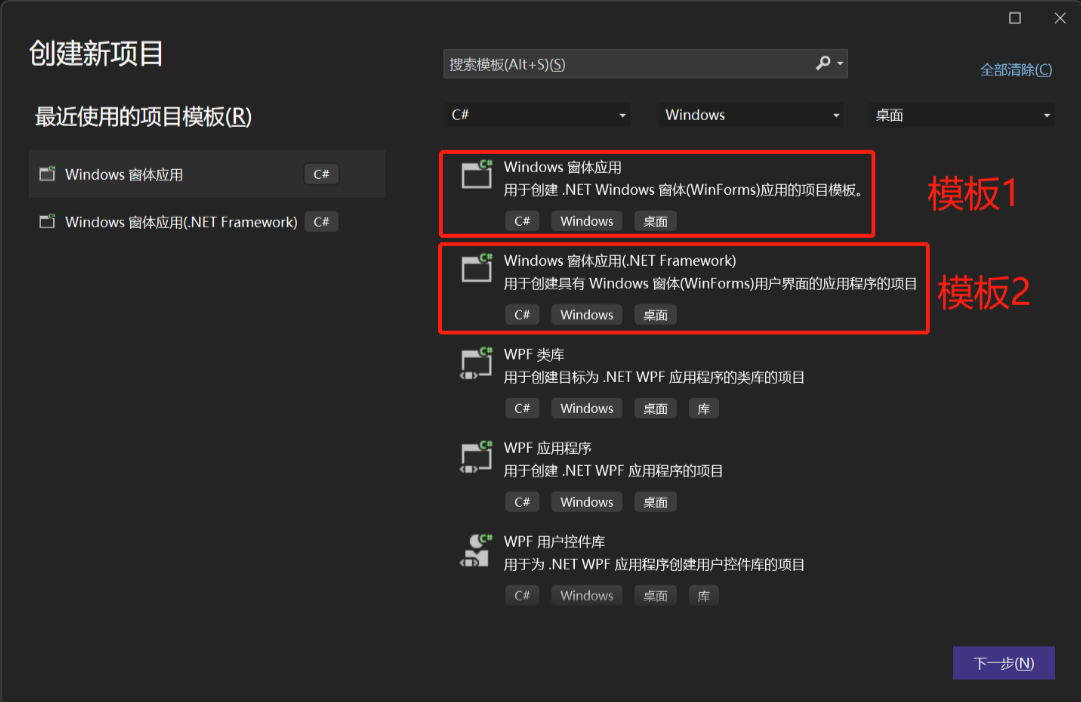Screen dimensions: 1081x702
Task: Select recent template Windows 窗体应用 in left list
Action: (207, 174)
